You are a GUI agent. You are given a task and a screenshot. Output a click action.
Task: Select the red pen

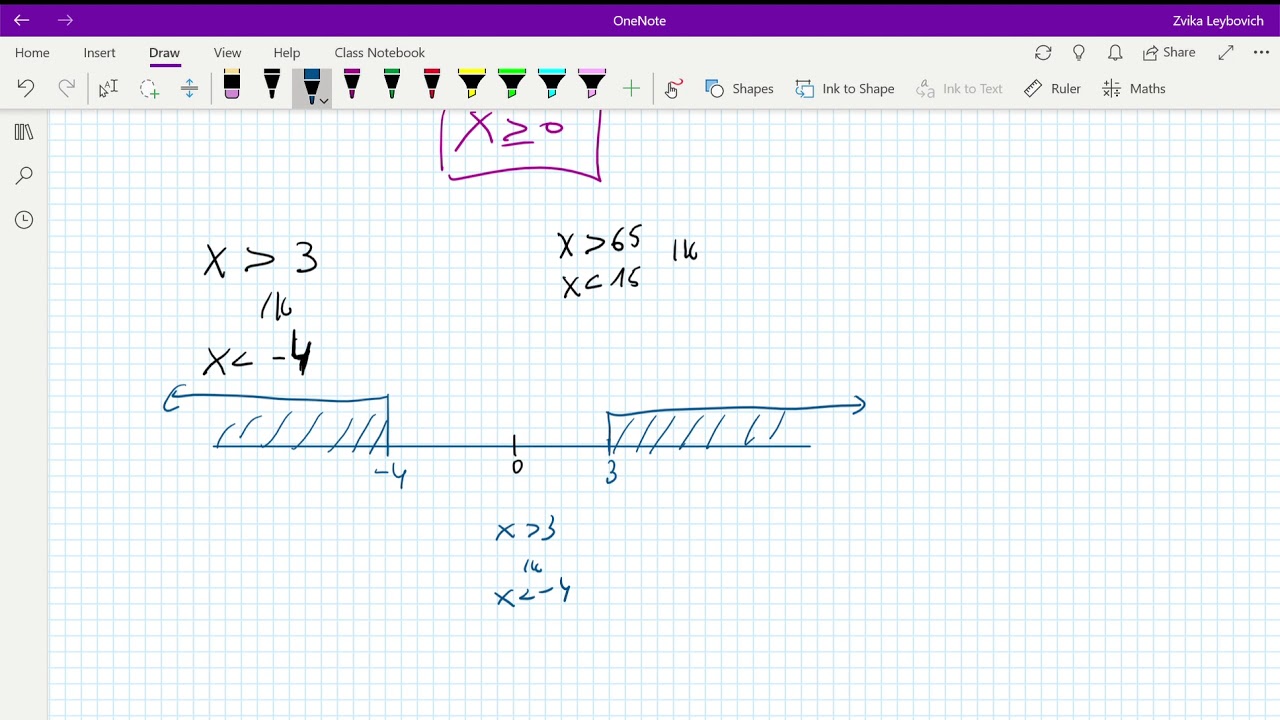point(432,86)
